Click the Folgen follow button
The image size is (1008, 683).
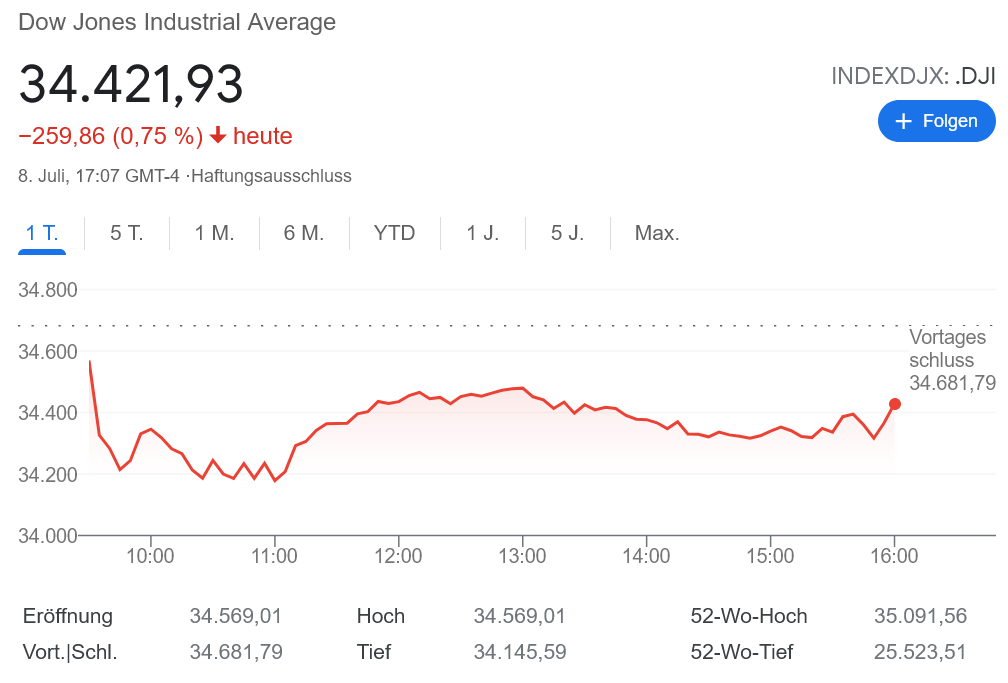(936, 121)
